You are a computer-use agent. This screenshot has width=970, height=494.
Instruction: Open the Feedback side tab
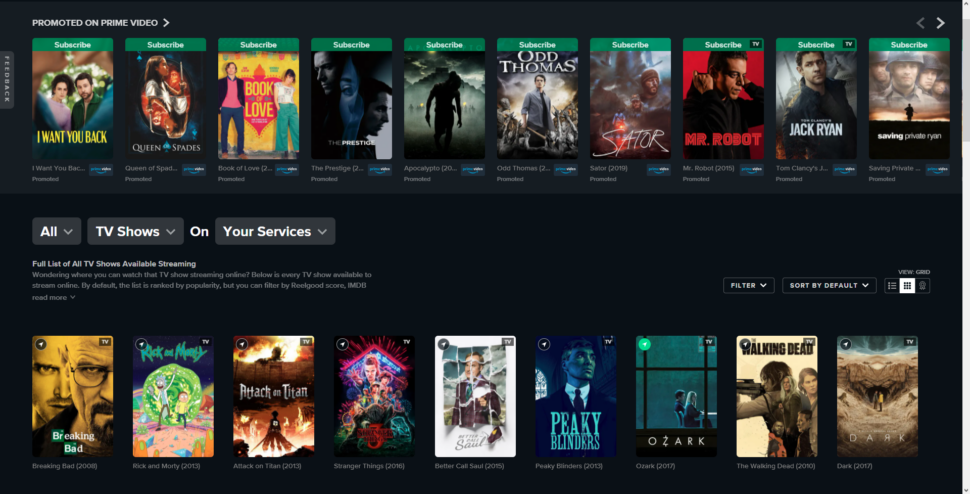click(x=7, y=79)
